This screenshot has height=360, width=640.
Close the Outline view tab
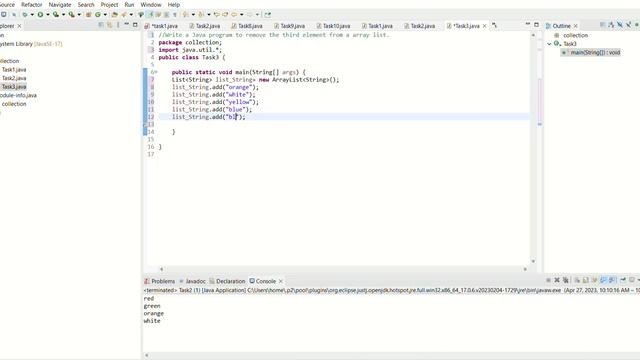point(576,26)
